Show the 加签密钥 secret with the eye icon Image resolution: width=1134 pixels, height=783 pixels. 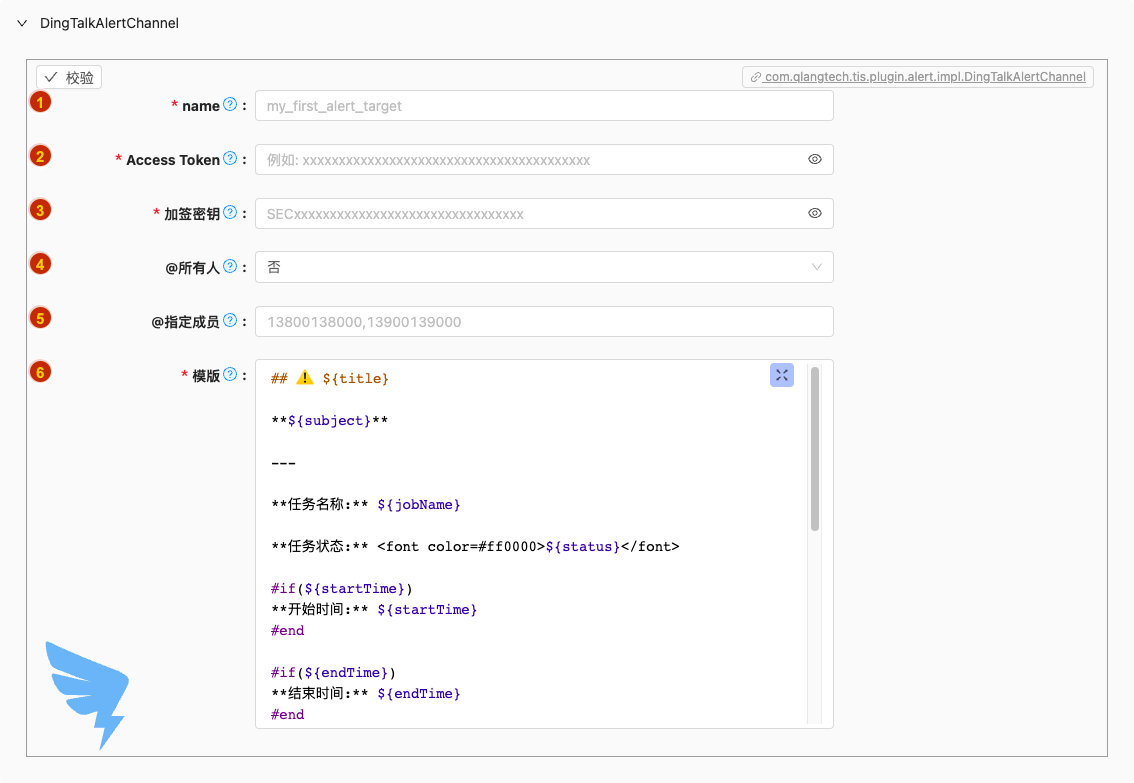pyautogui.click(x=814, y=213)
